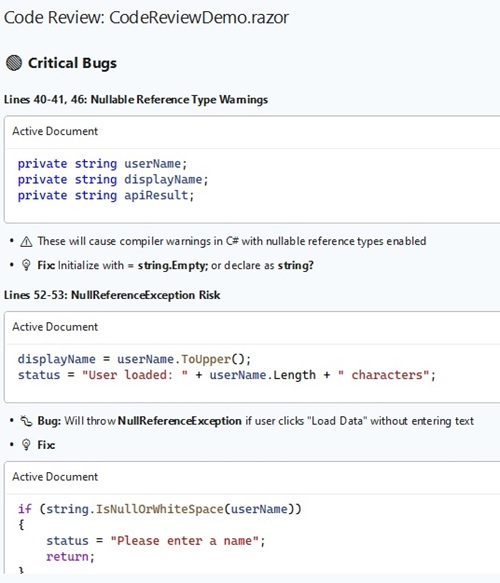Click code line 'private string displayName;'
This screenshot has height=583, width=500.
(x=113, y=180)
